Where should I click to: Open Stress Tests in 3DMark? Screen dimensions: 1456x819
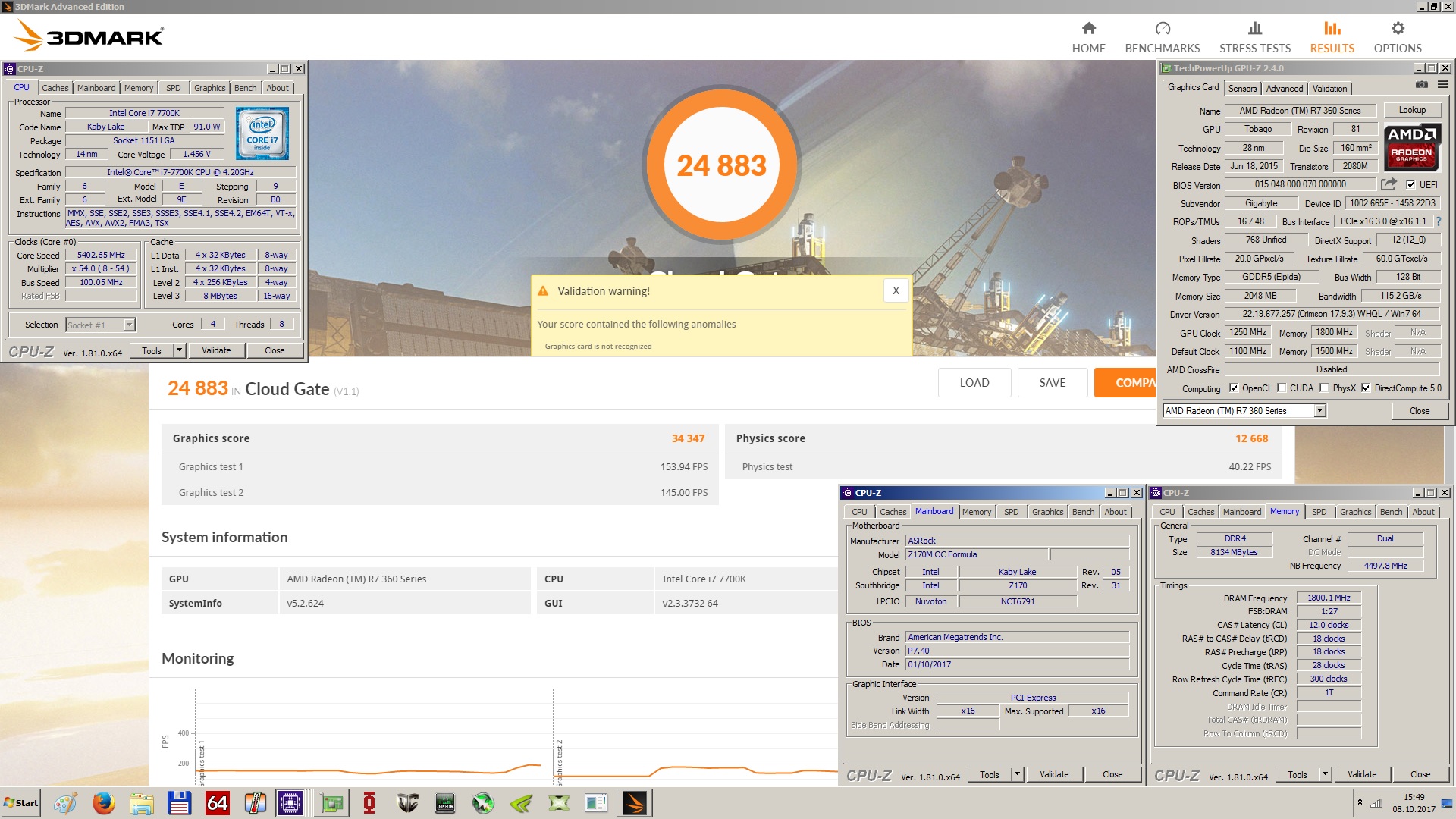point(1254,37)
